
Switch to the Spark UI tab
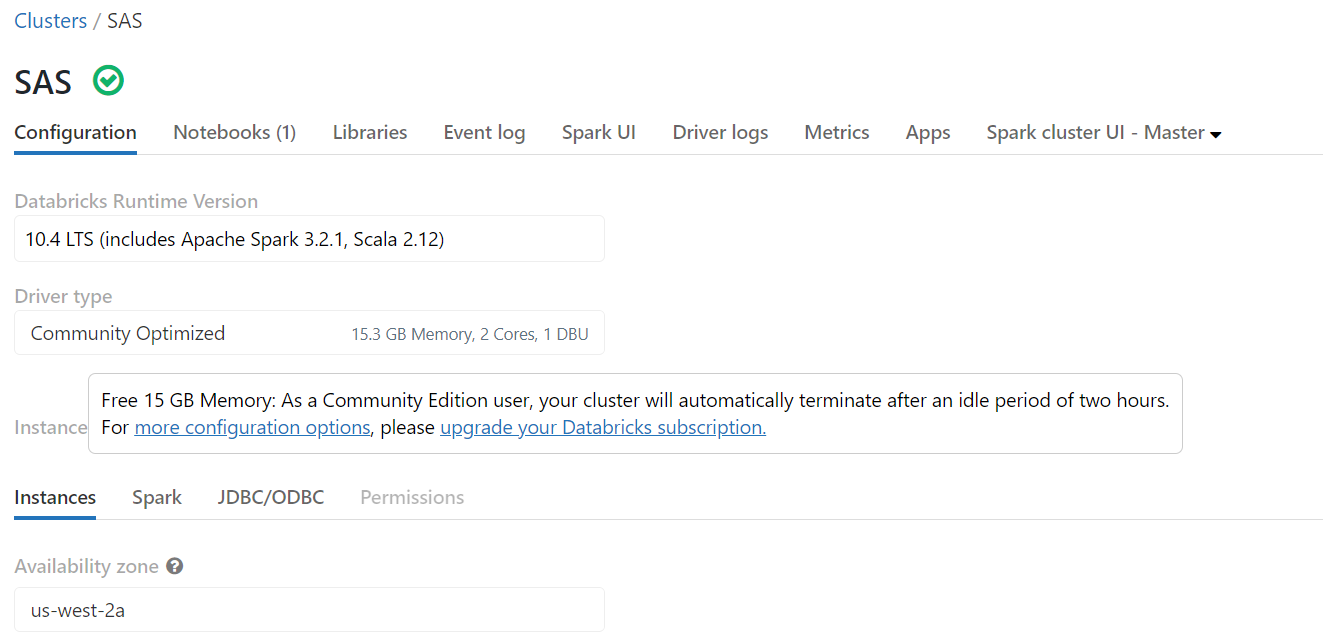point(598,132)
